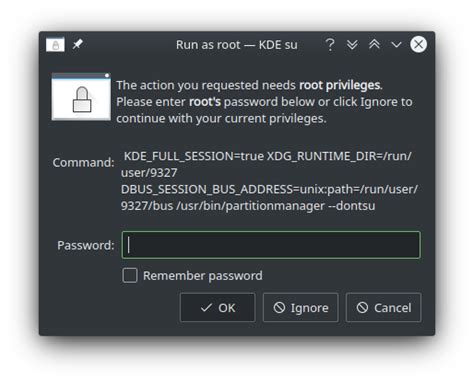This screenshot has height=382, width=474.
Task: Click the prohibited icon on the Cancel button
Action: coord(362,307)
